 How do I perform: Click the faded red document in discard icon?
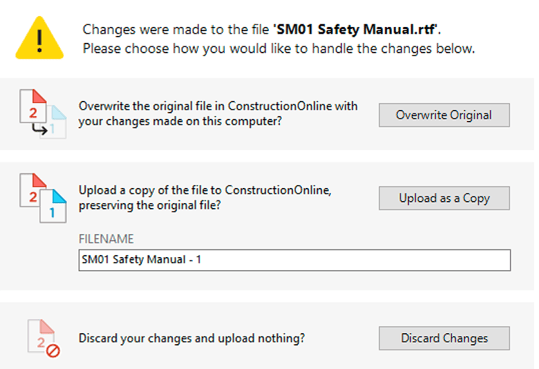tap(41, 336)
